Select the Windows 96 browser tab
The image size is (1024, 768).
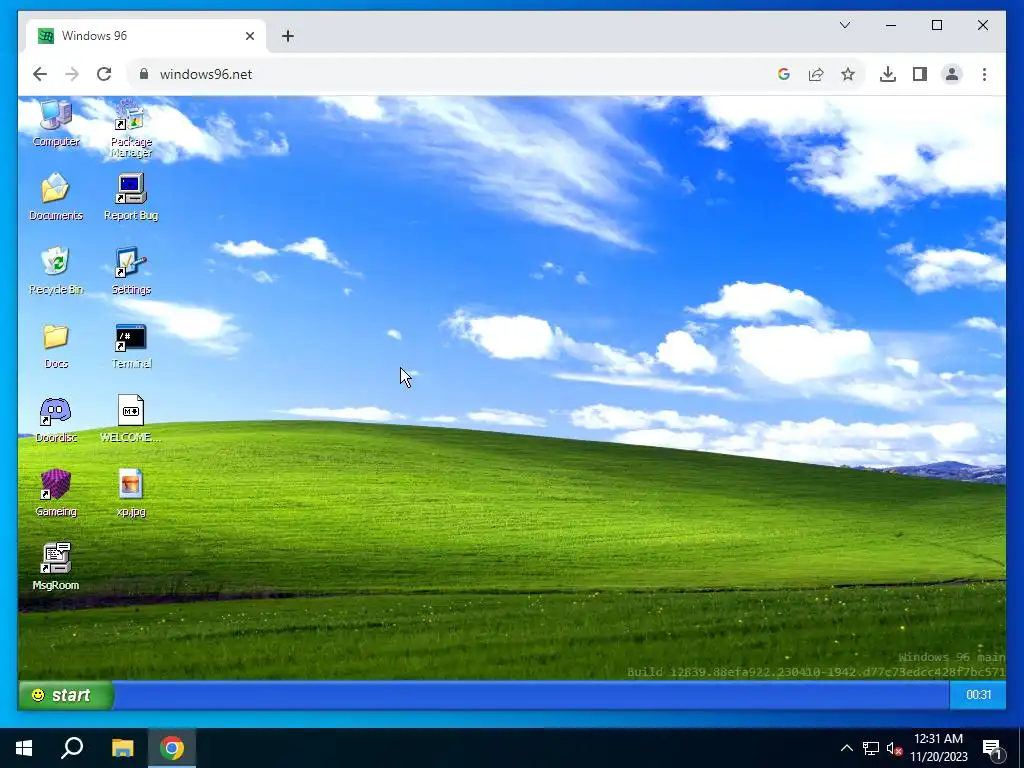(x=146, y=35)
